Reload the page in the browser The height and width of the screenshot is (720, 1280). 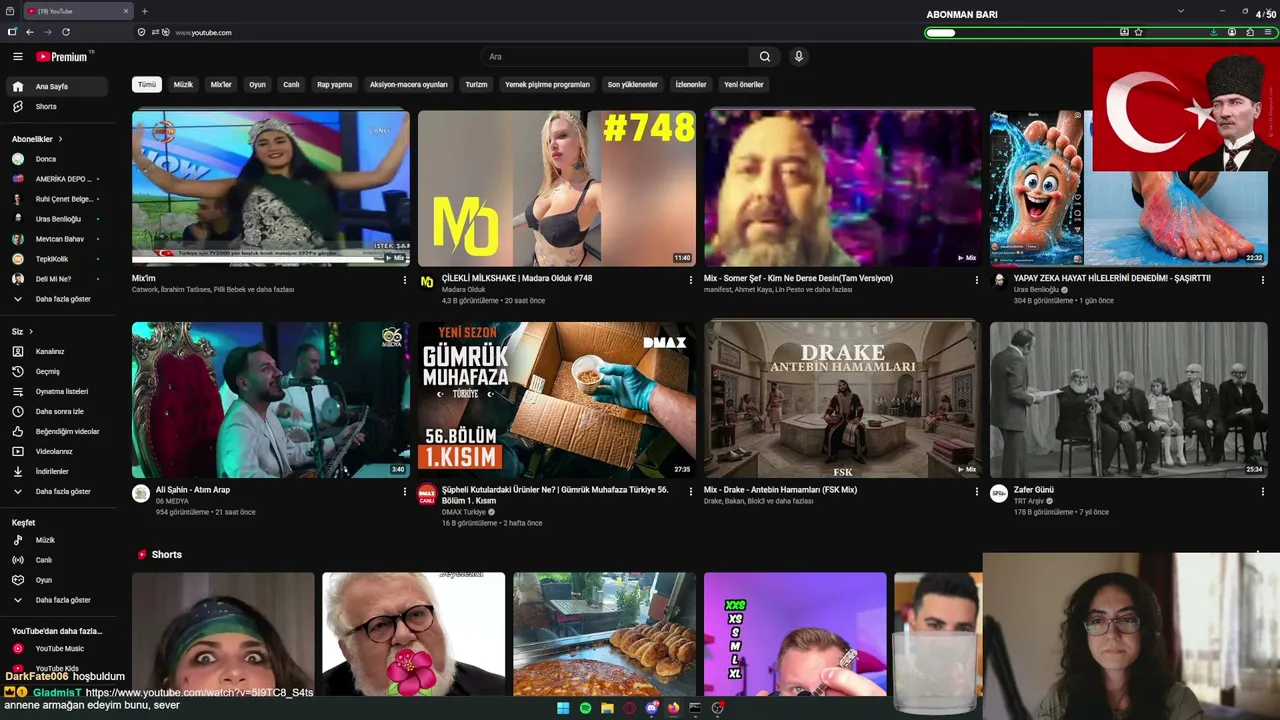(x=66, y=32)
